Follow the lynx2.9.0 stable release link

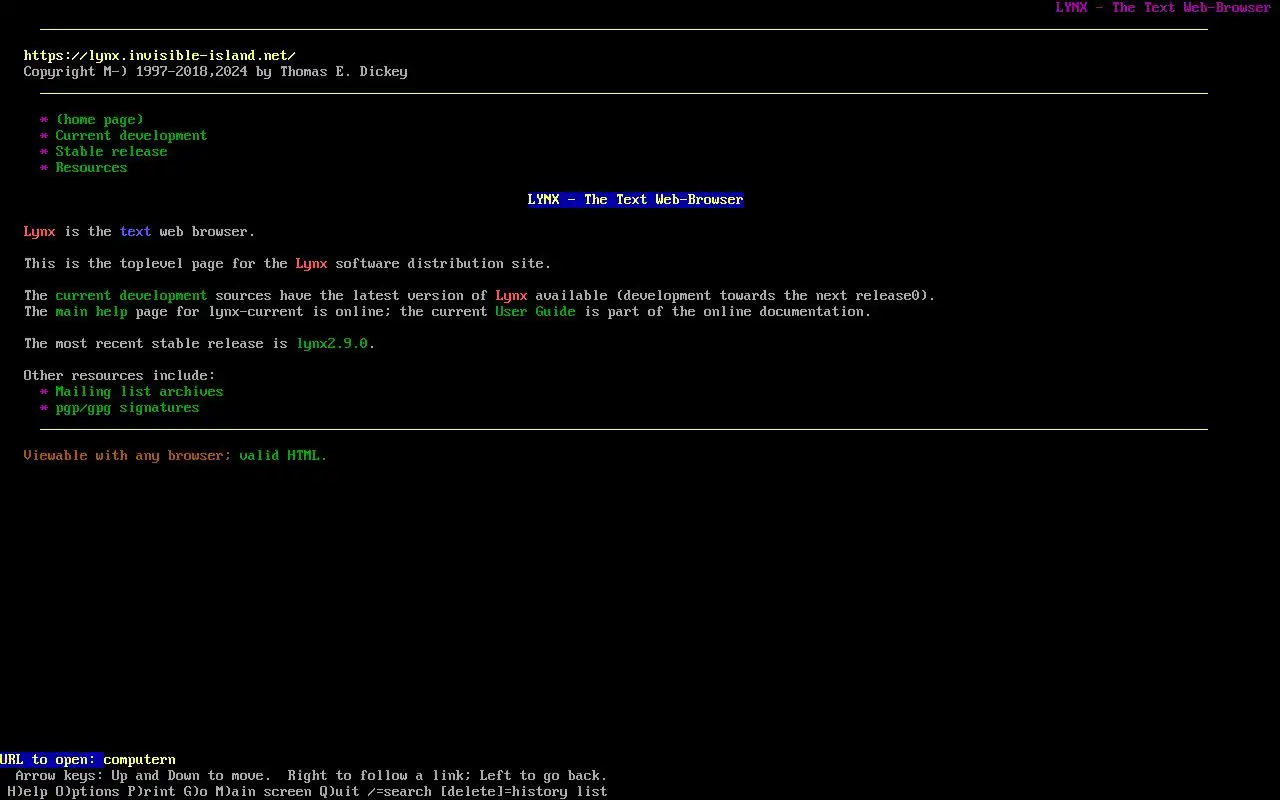point(332,344)
